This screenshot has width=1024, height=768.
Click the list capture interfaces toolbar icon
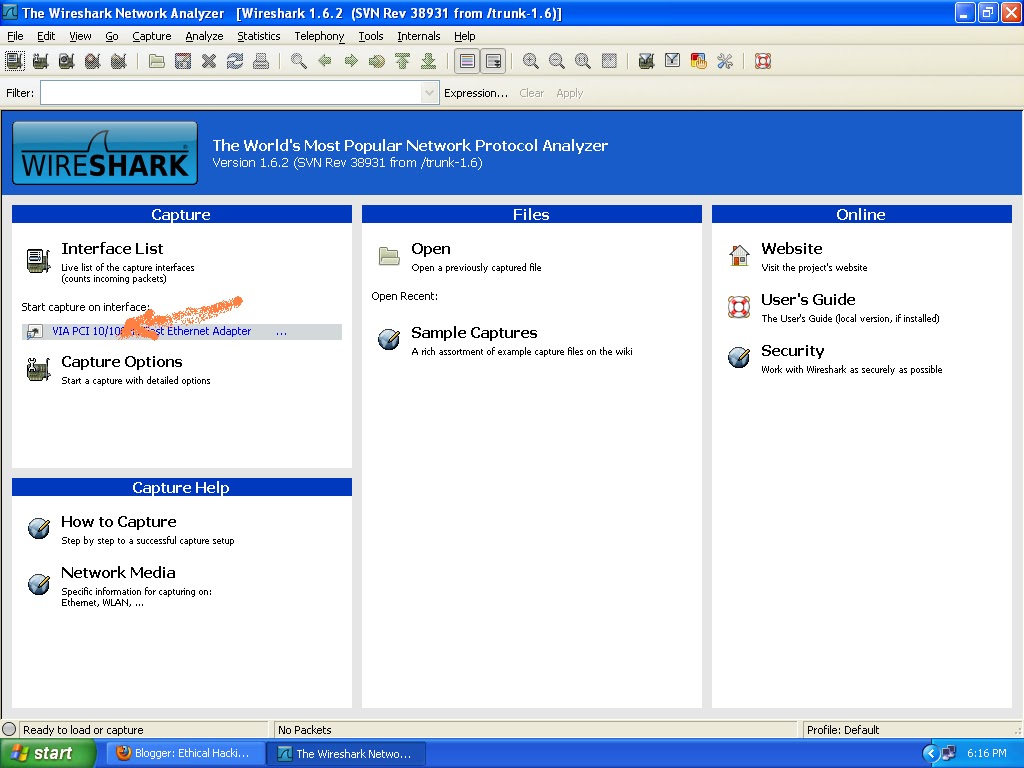pyautogui.click(x=14, y=61)
